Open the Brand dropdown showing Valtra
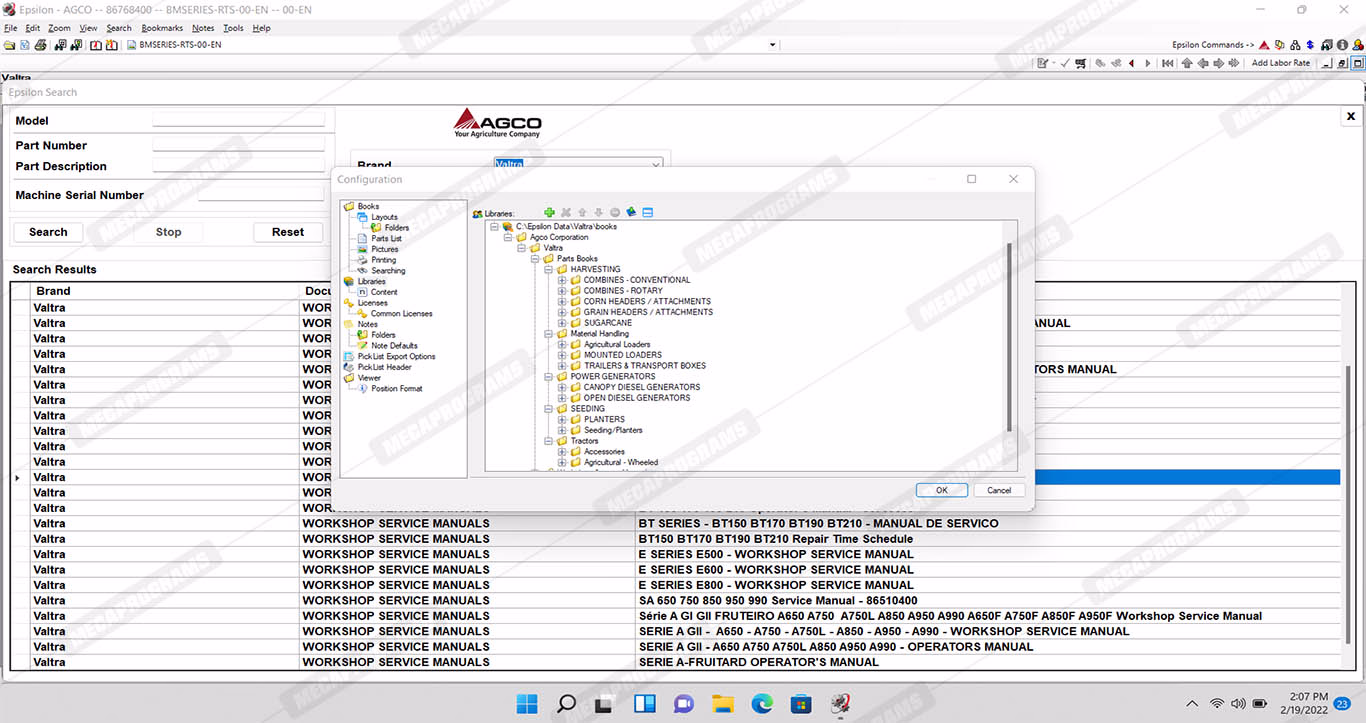1366x723 pixels. coord(656,165)
